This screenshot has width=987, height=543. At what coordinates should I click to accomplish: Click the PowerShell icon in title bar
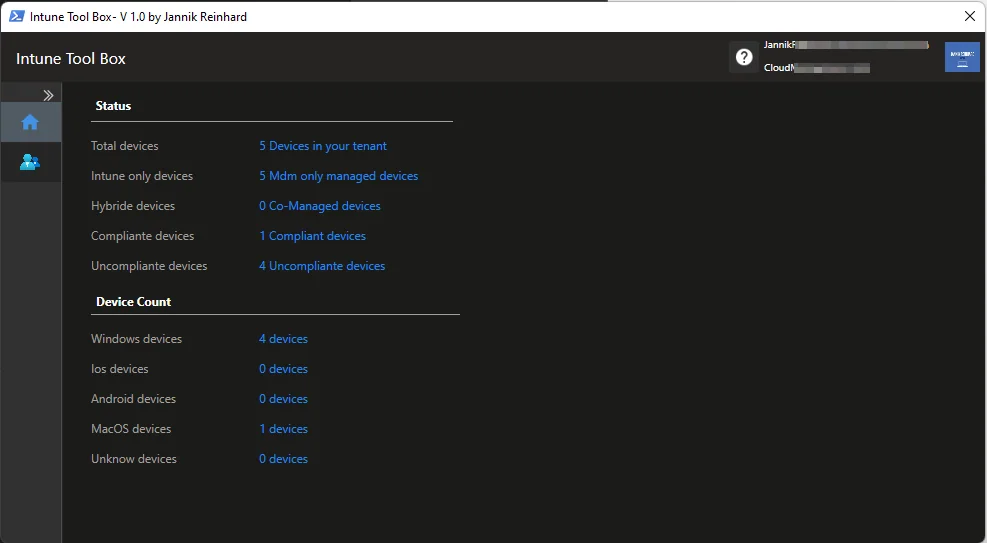click(x=16, y=16)
